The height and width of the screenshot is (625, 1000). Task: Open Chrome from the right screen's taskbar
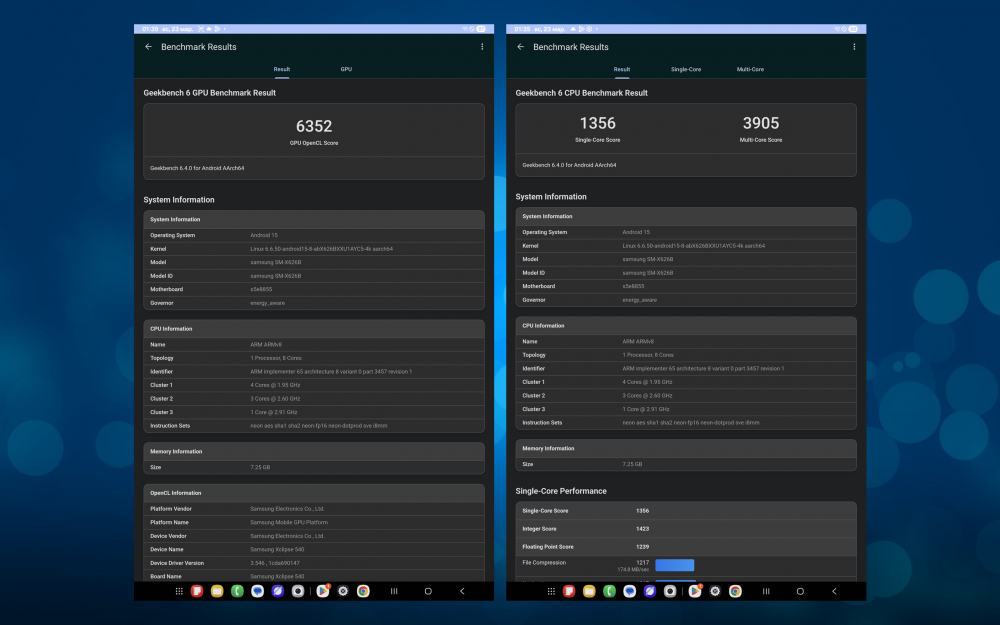coord(735,591)
